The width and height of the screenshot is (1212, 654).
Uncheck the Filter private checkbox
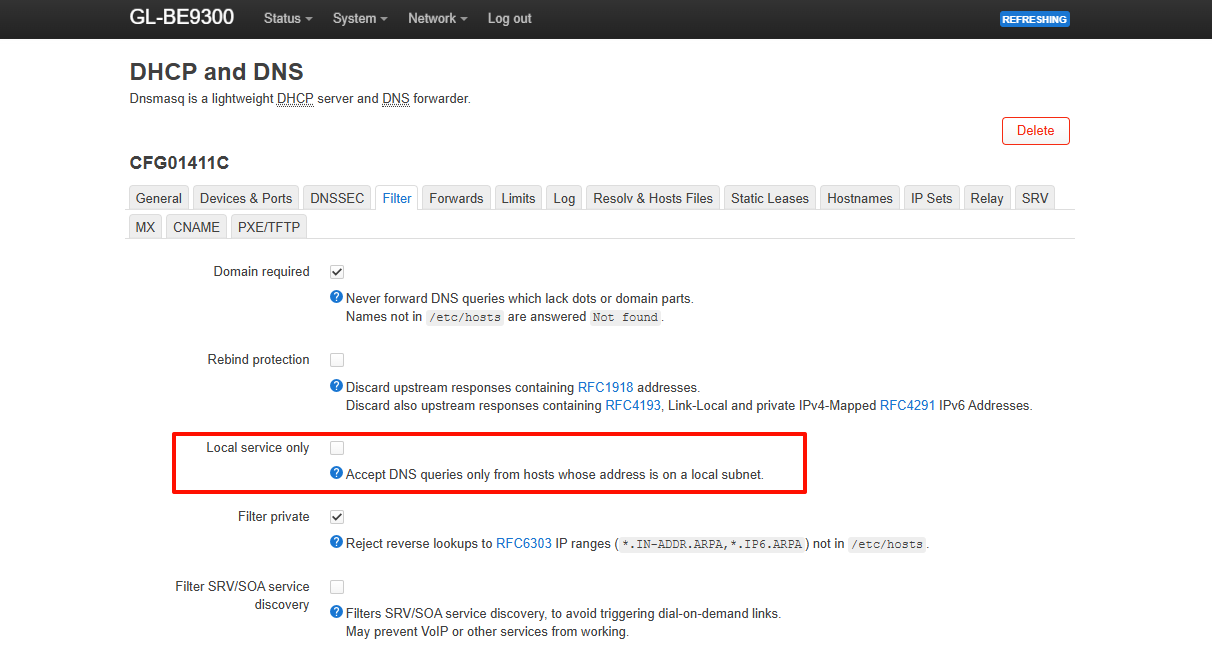337,517
